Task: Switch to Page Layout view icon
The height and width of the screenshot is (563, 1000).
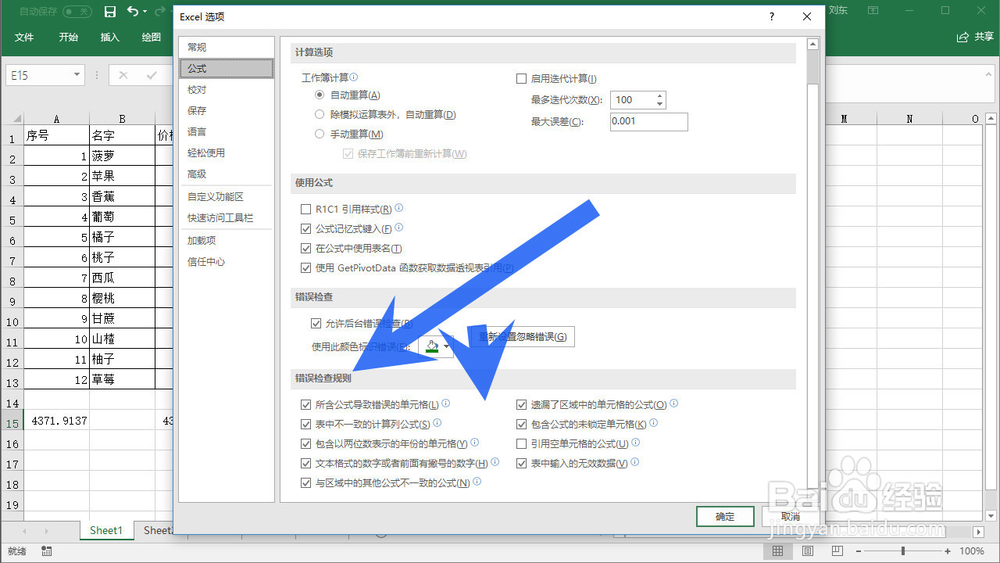Action: (807, 551)
